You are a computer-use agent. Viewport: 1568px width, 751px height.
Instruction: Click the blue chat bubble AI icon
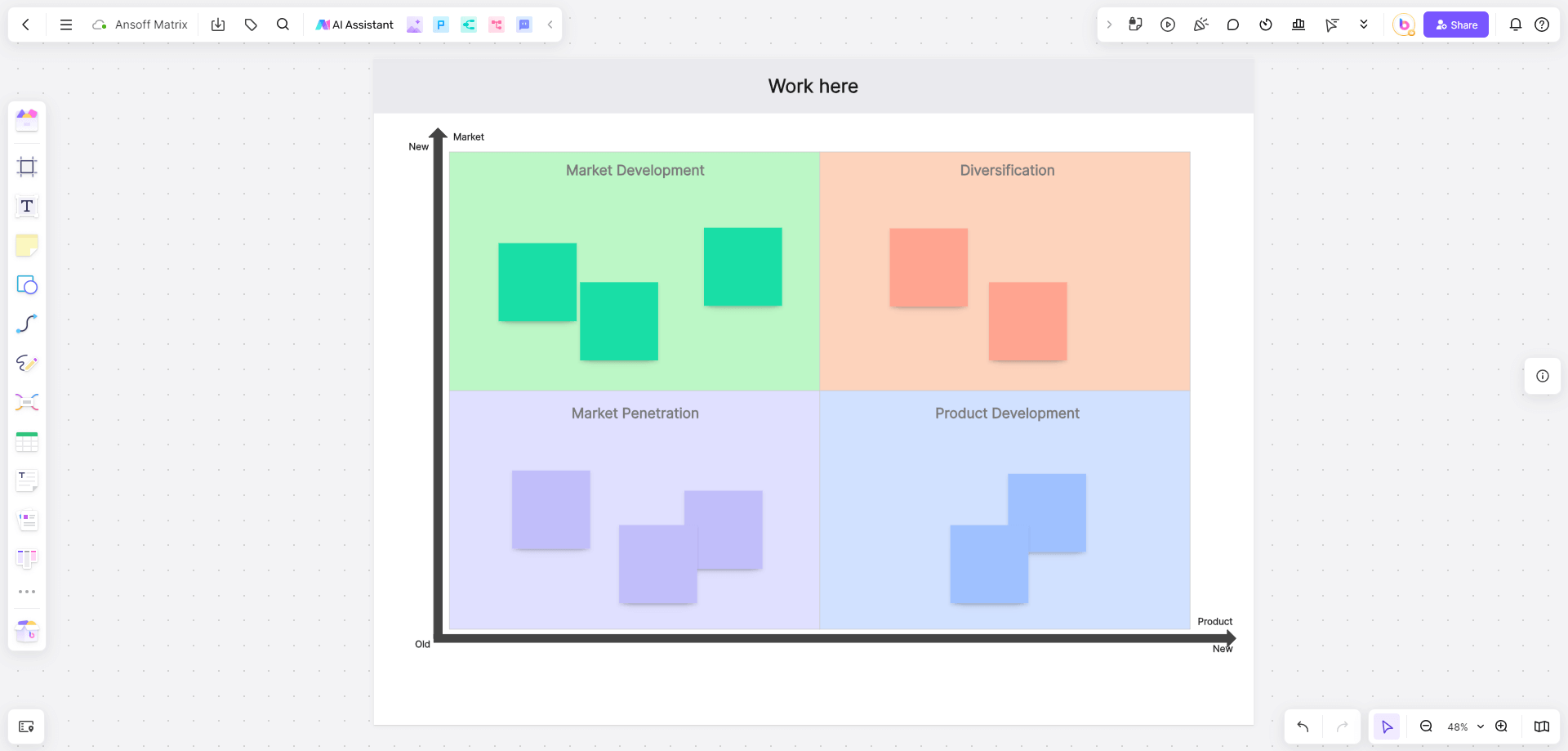click(524, 25)
